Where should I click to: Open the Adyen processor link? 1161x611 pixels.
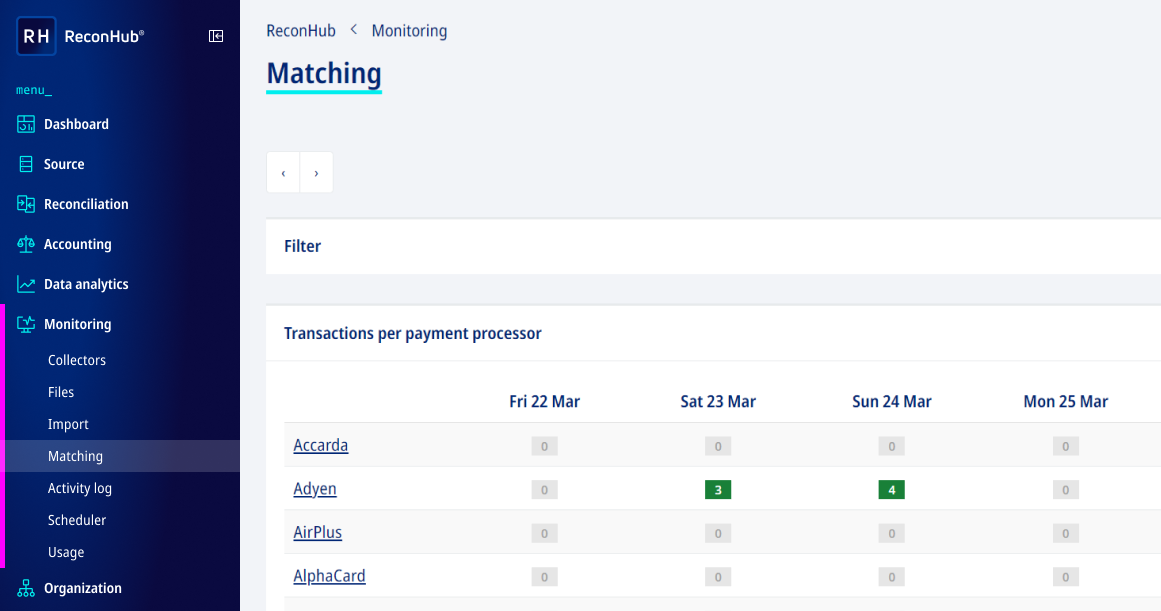click(x=315, y=489)
